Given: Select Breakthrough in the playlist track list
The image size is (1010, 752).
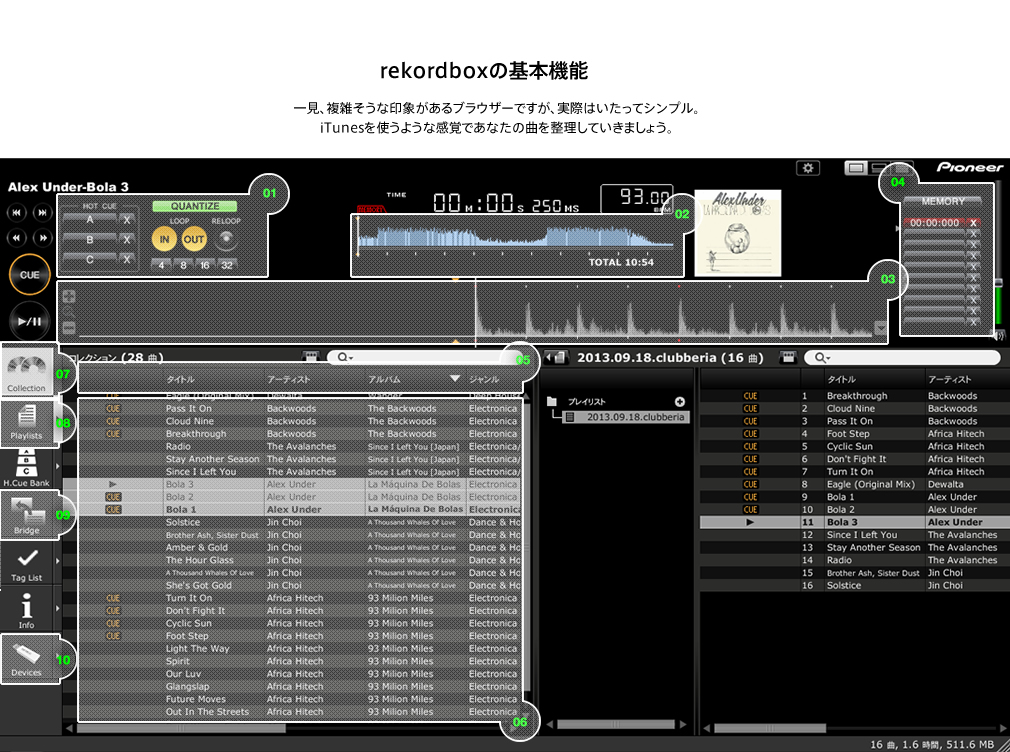Looking at the screenshot, I should point(855,396).
